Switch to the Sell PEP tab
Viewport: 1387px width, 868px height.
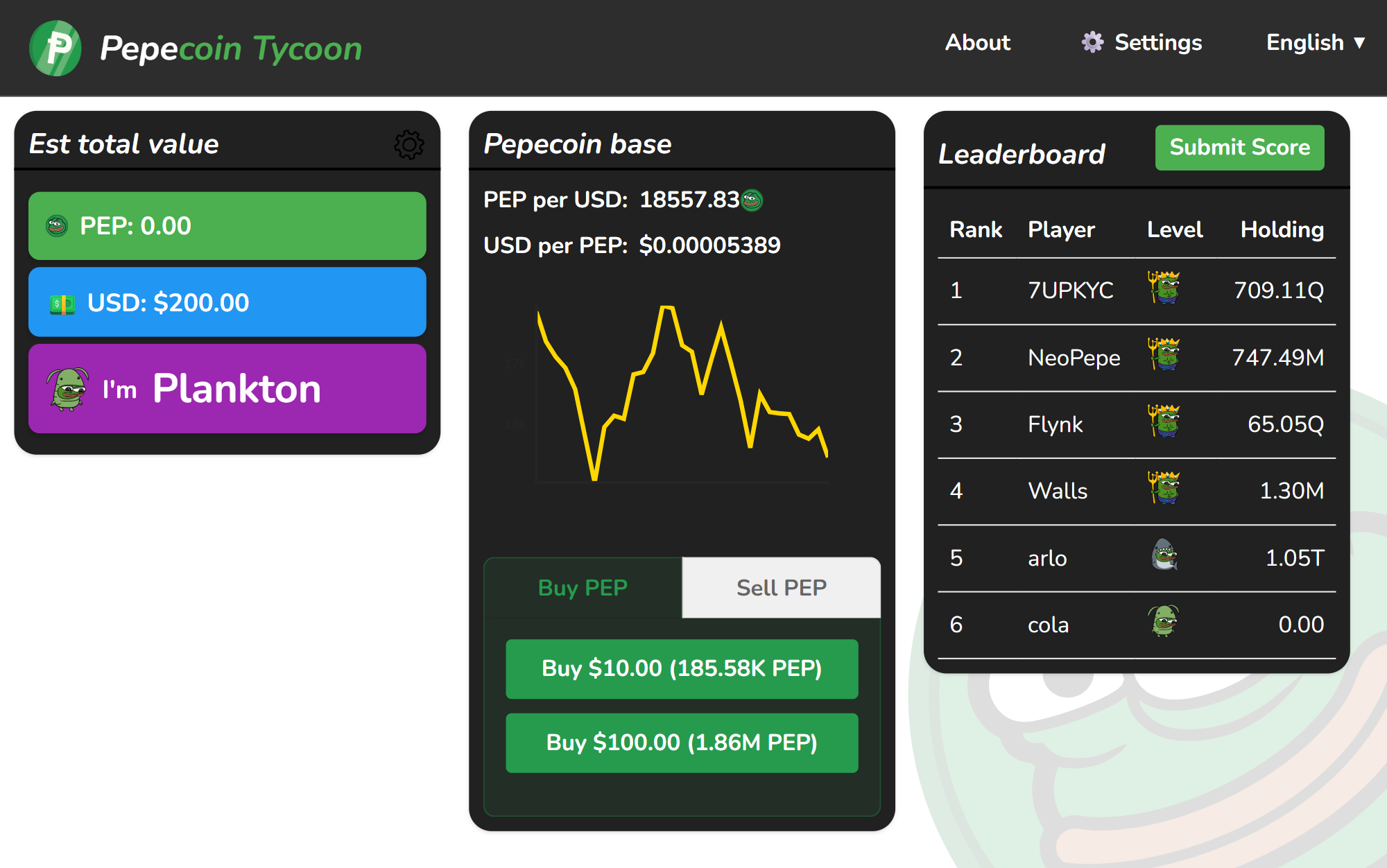tap(782, 588)
